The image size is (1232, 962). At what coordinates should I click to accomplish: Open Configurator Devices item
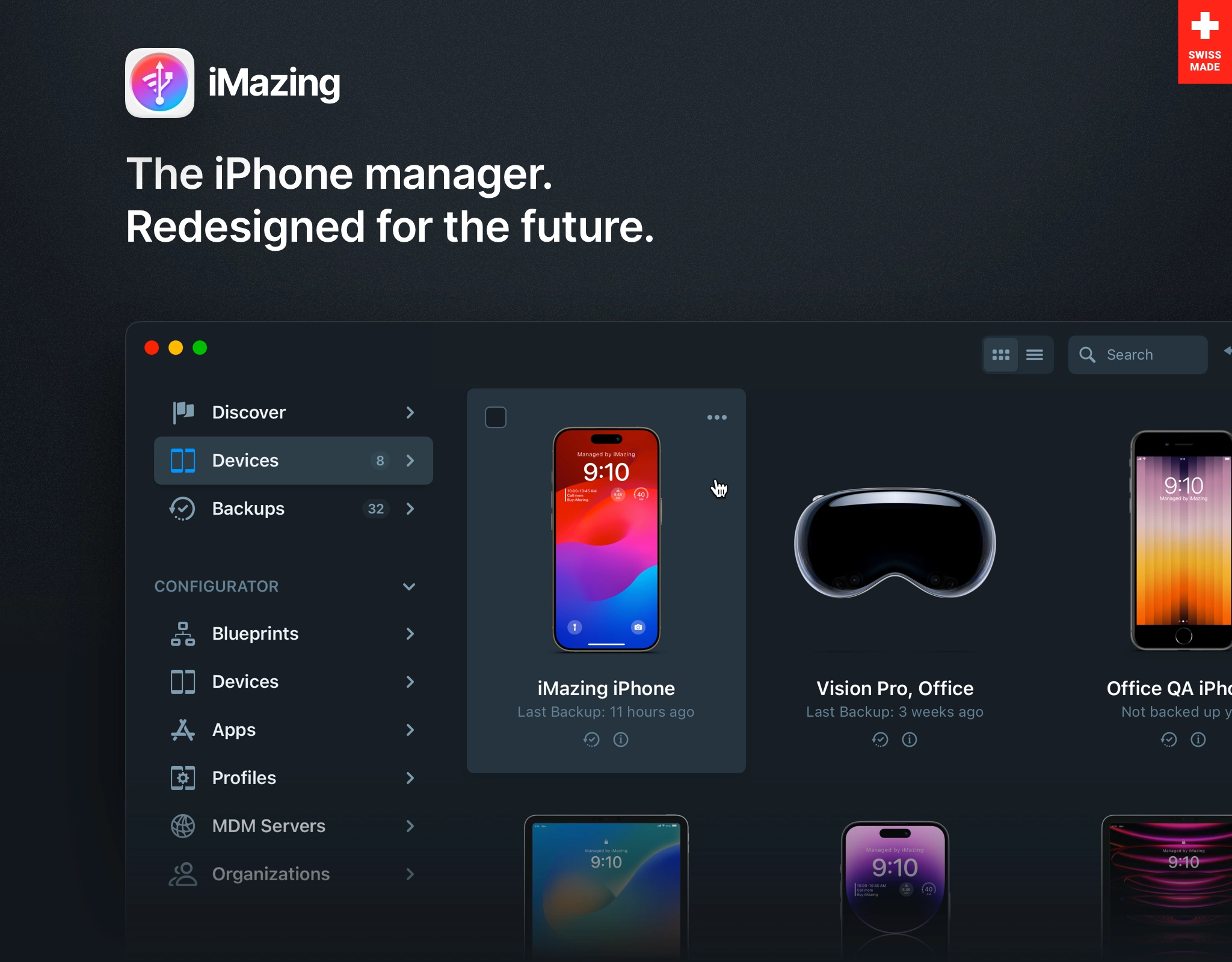[x=245, y=682]
